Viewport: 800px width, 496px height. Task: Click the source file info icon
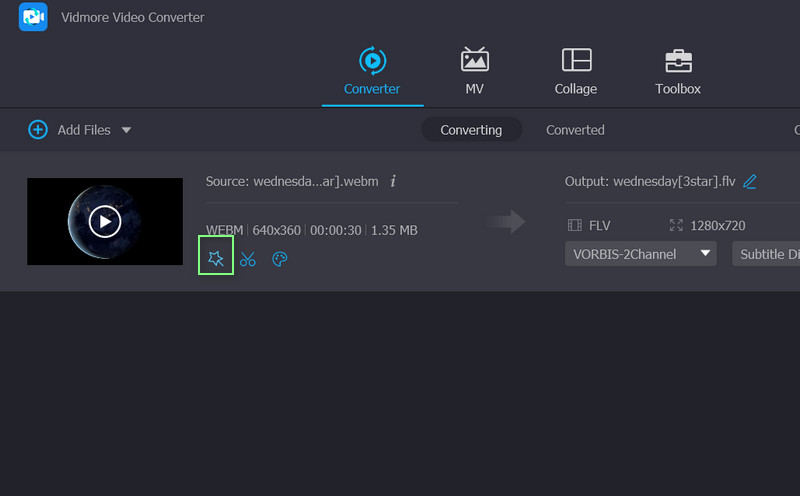pos(393,181)
